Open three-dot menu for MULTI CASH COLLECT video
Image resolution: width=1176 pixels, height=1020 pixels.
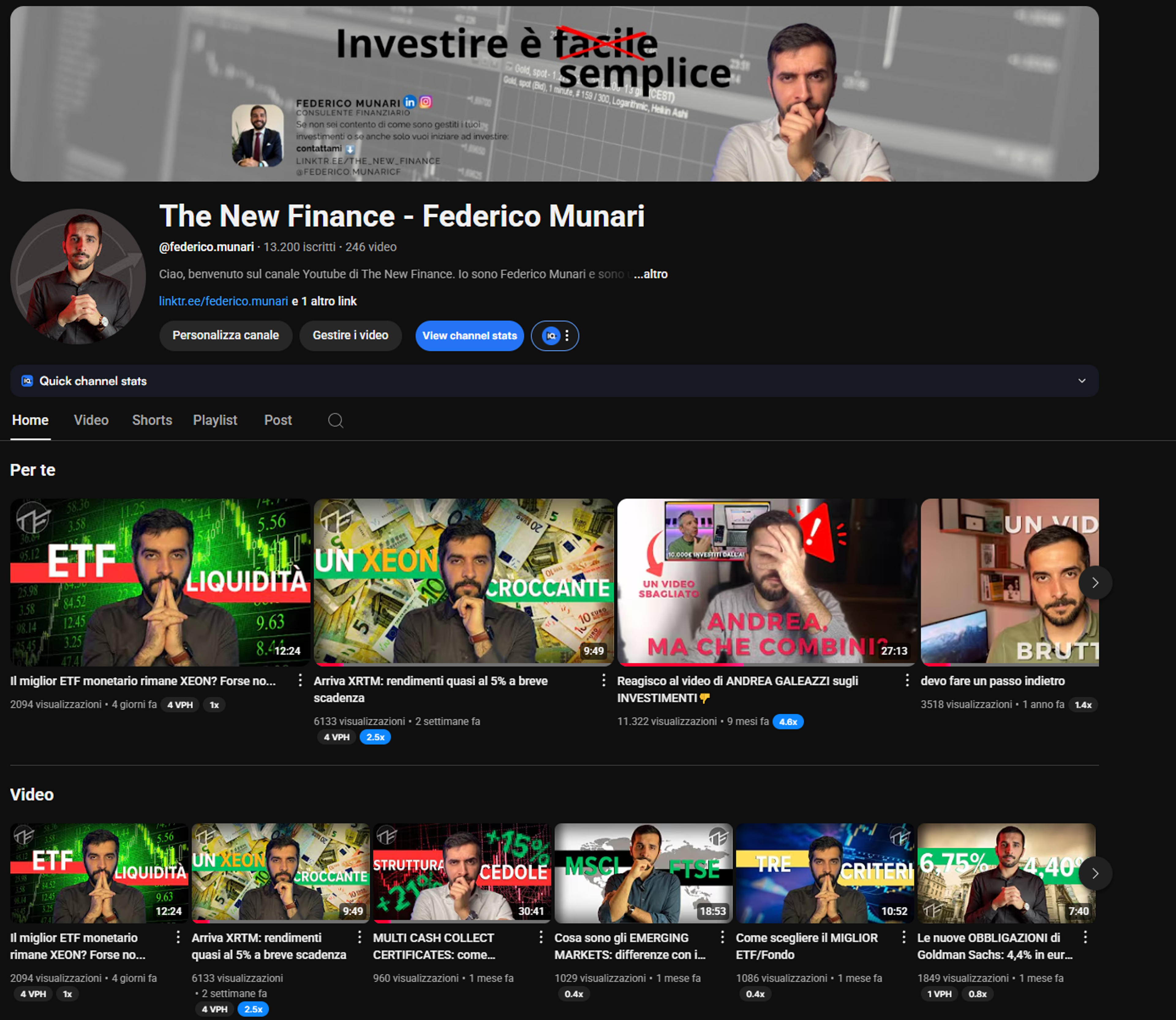(541, 937)
